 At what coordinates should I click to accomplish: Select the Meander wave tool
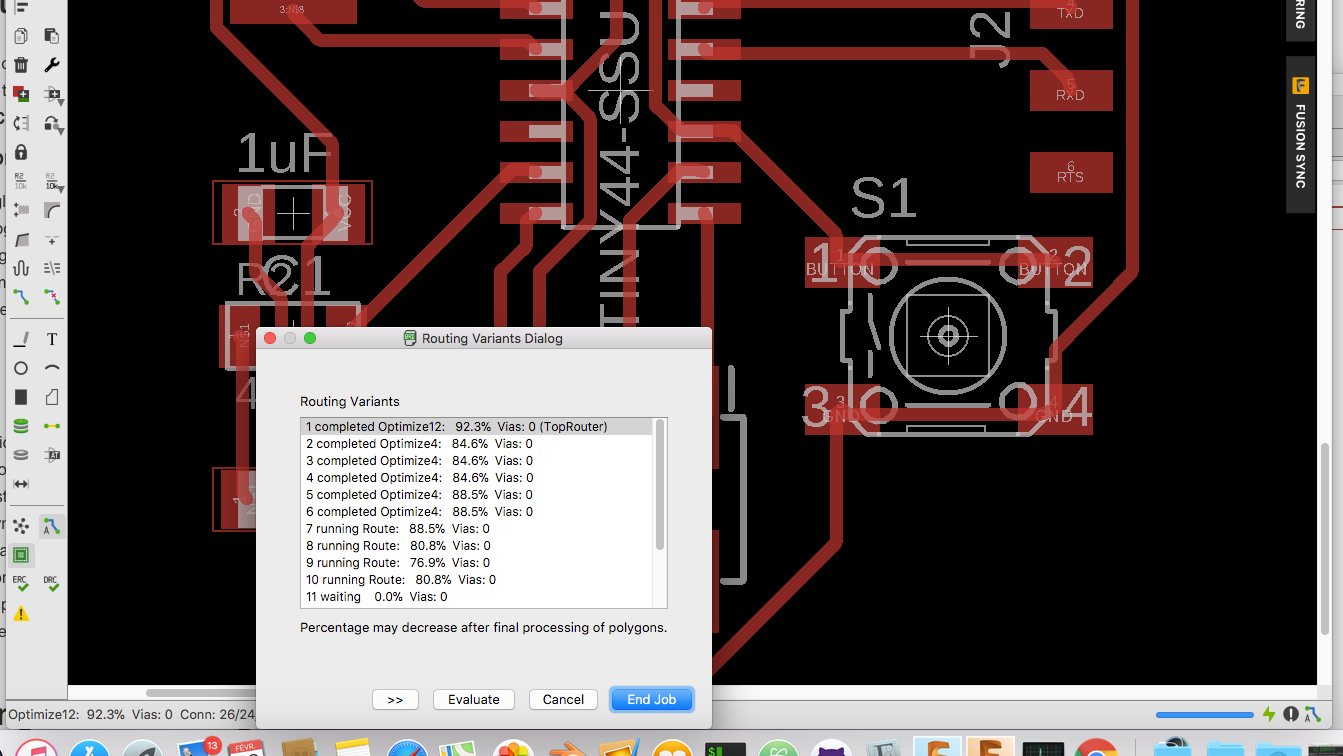pos(20,268)
